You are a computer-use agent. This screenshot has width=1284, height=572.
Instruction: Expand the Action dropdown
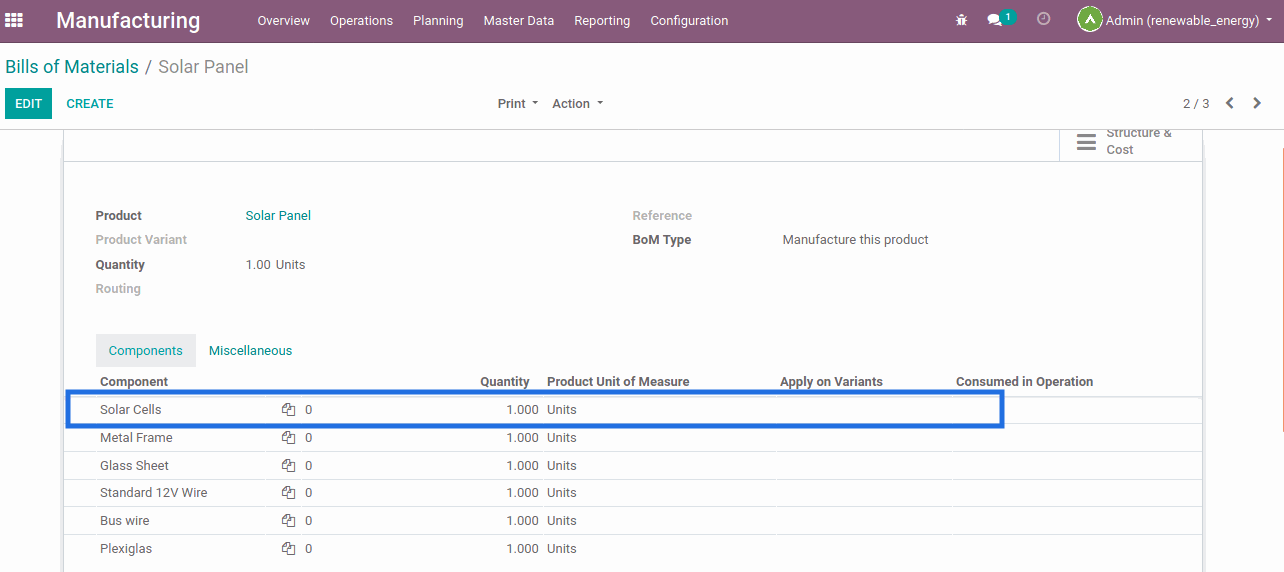point(577,104)
